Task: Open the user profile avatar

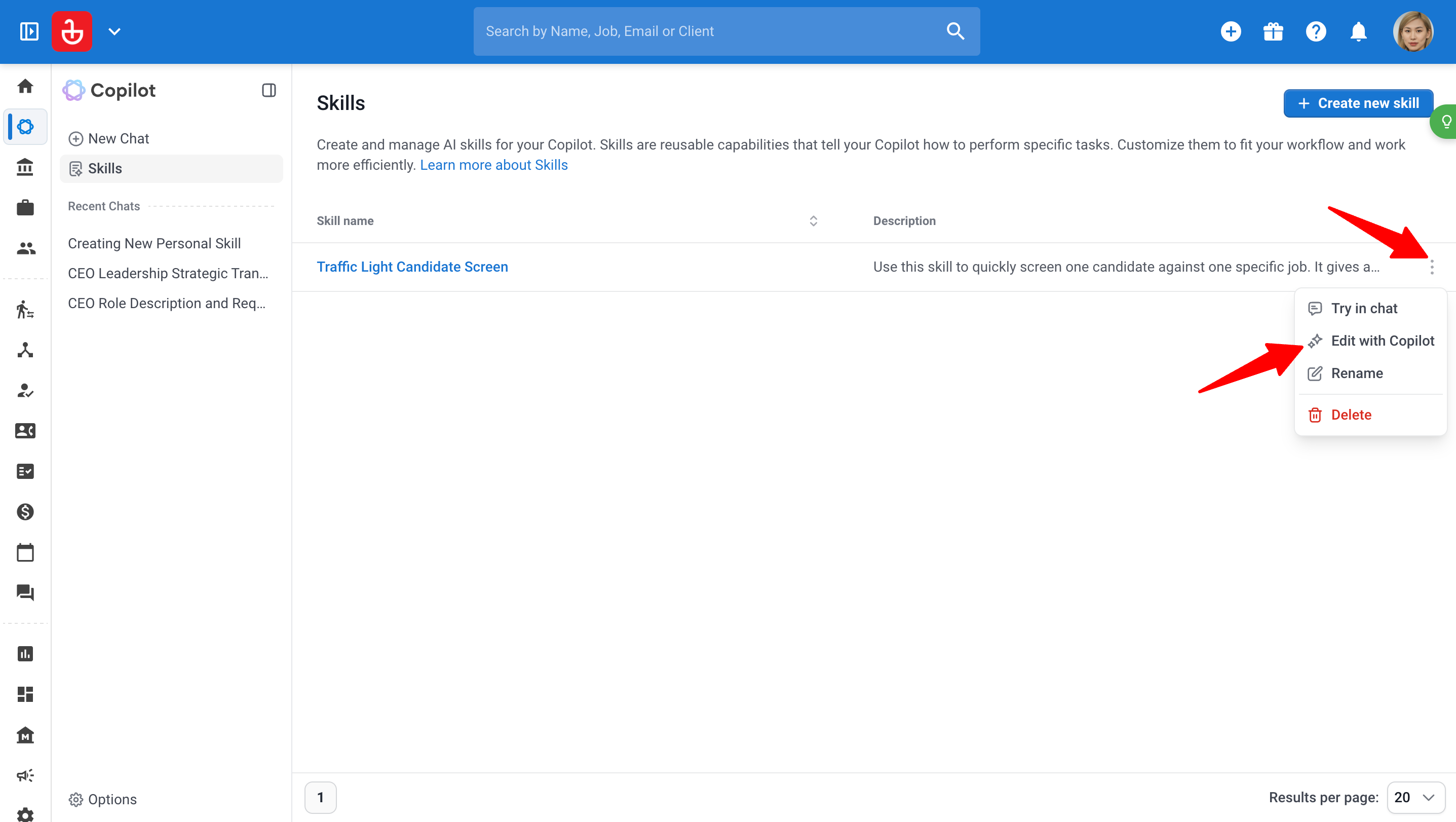Action: [1413, 31]
